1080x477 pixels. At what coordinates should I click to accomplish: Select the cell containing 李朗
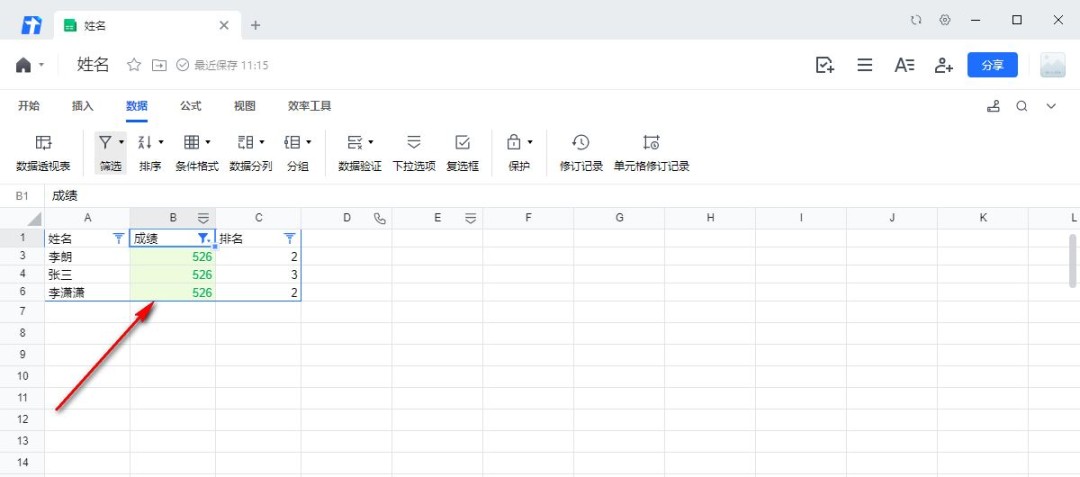(x=87, y=256)
